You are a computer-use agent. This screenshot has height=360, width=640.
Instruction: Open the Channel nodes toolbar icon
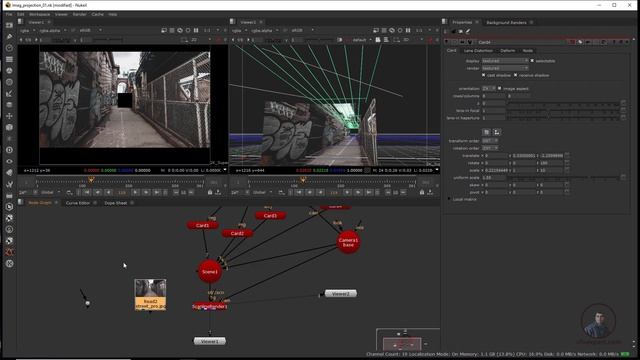pos(9,60)
